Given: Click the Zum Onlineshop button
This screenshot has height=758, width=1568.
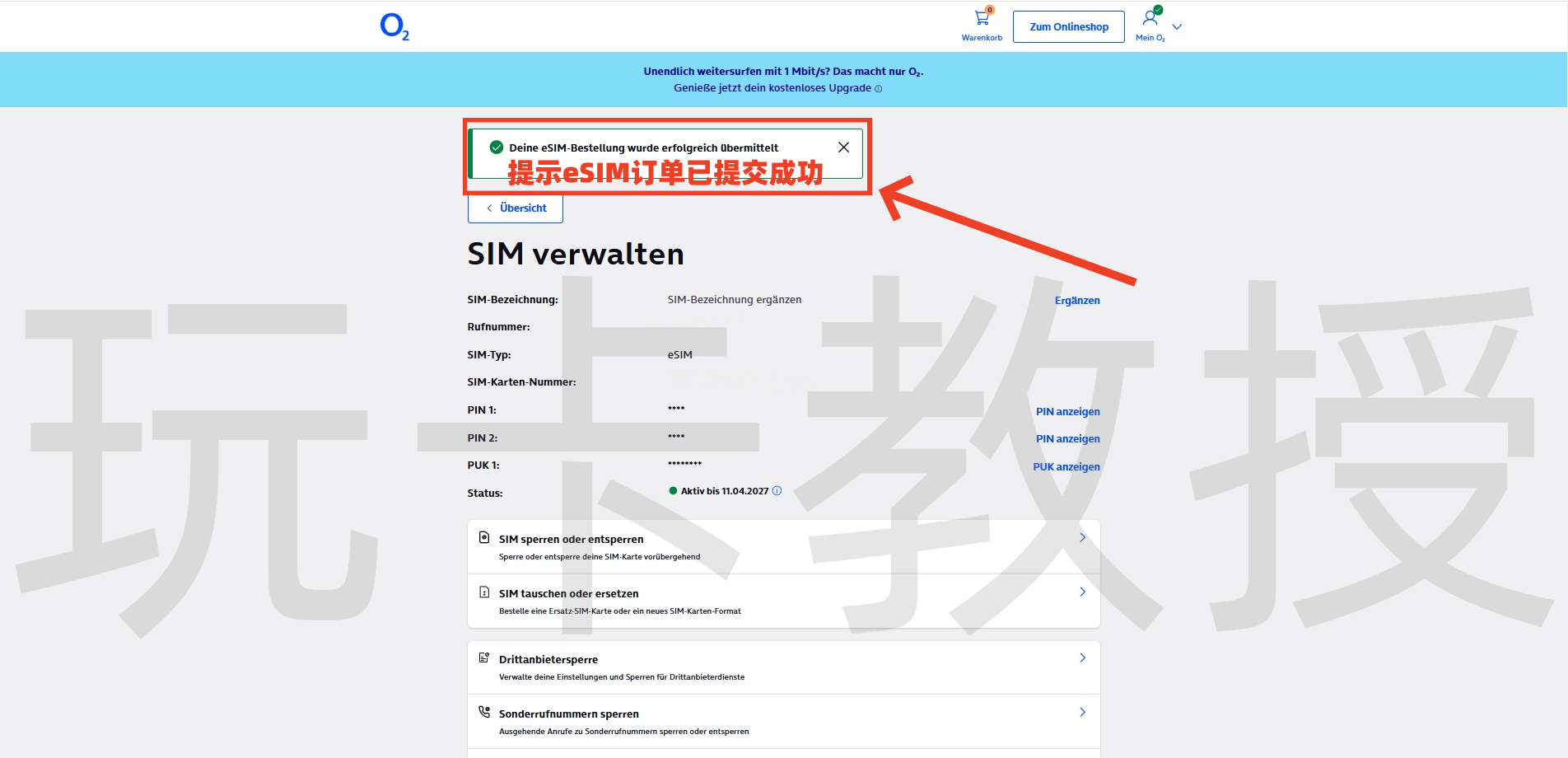Looking at the screenshot, I should click(x=1068, y=26).
